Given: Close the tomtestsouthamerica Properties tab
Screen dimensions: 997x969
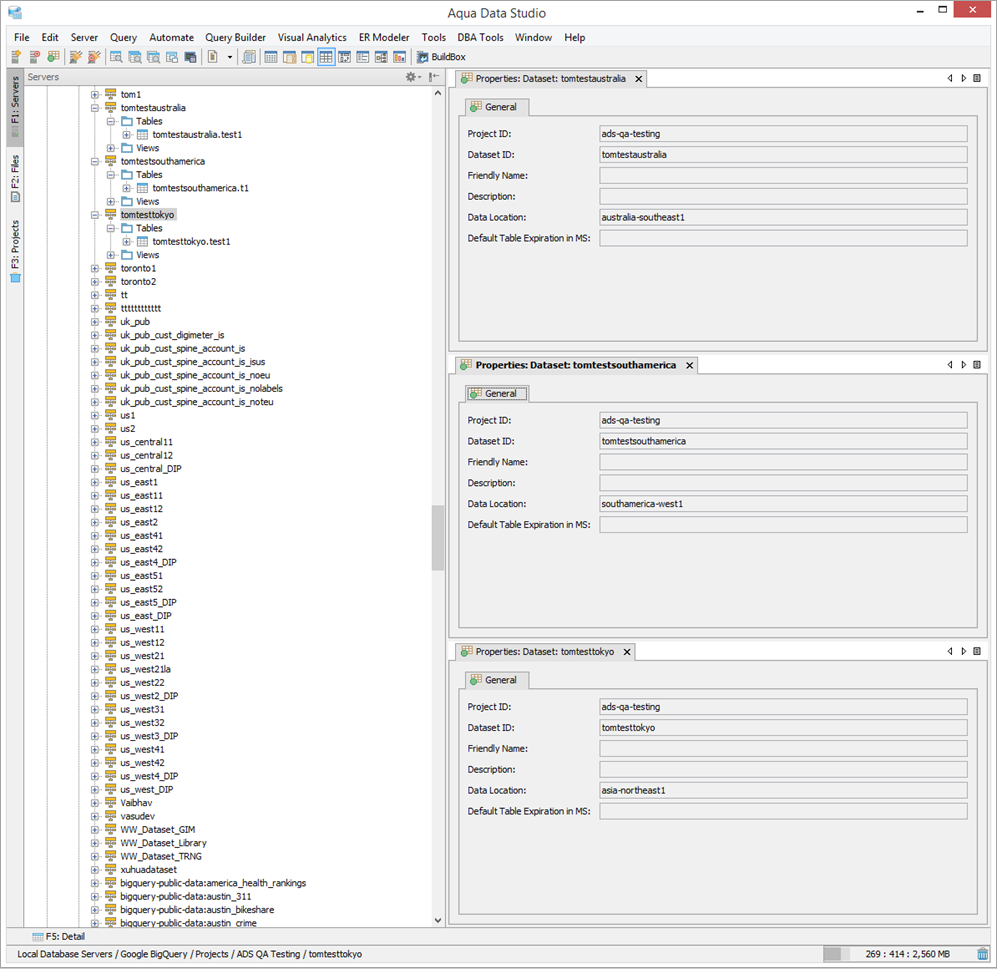Looking at the screenshot, I should tap(689, 366).
